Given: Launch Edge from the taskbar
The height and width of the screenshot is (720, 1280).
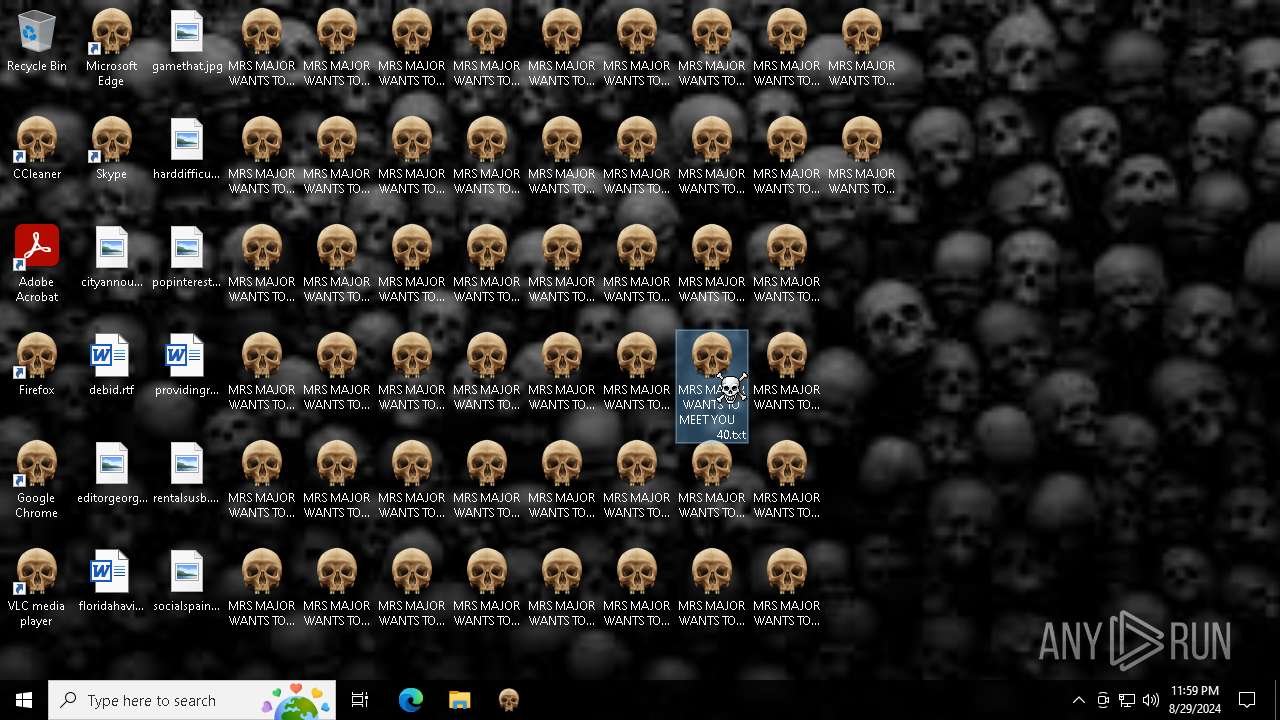Looking at the screenshot, I should (411, 700).
